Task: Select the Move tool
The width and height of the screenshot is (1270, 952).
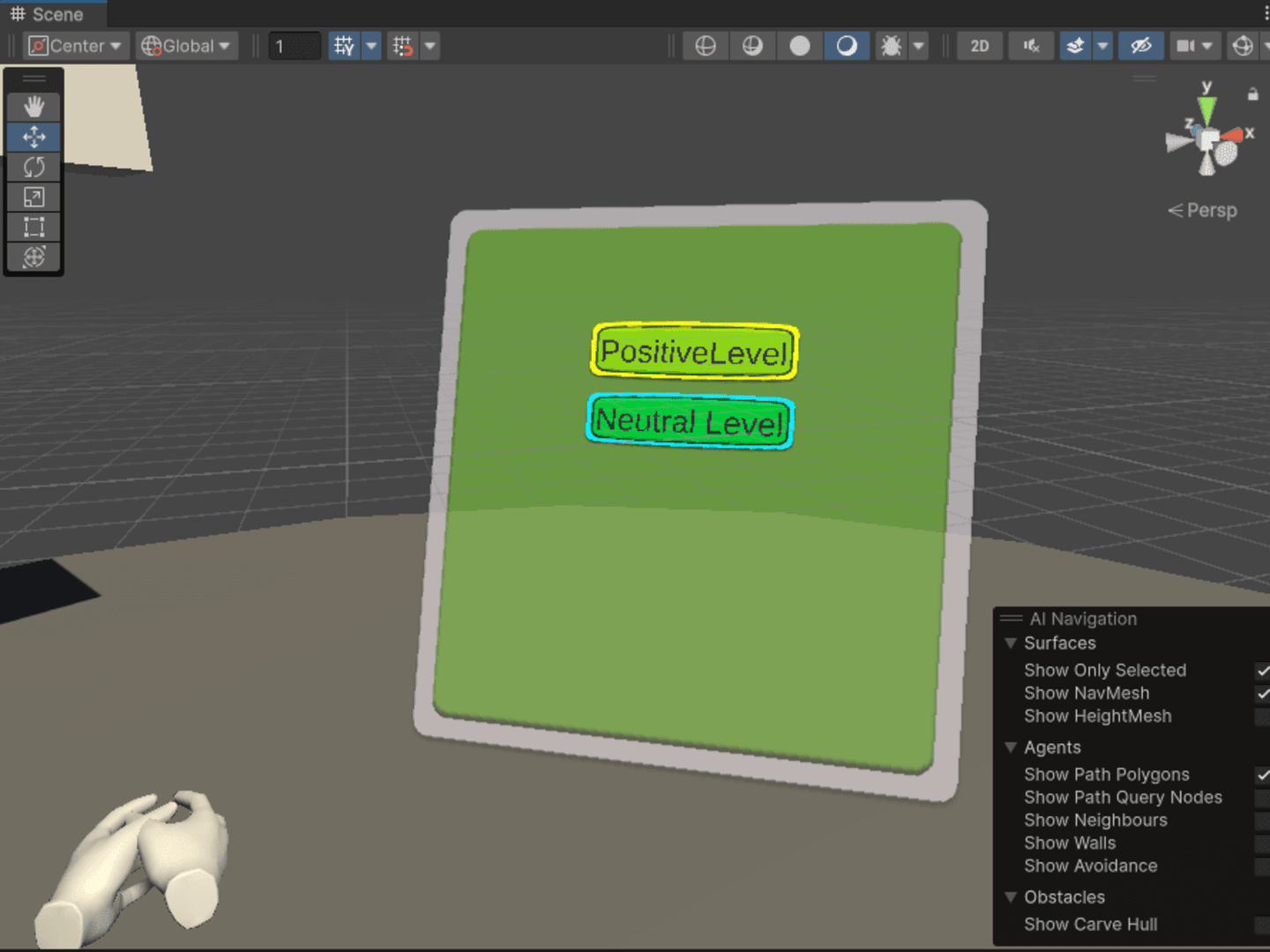Action: coord(34,137)
